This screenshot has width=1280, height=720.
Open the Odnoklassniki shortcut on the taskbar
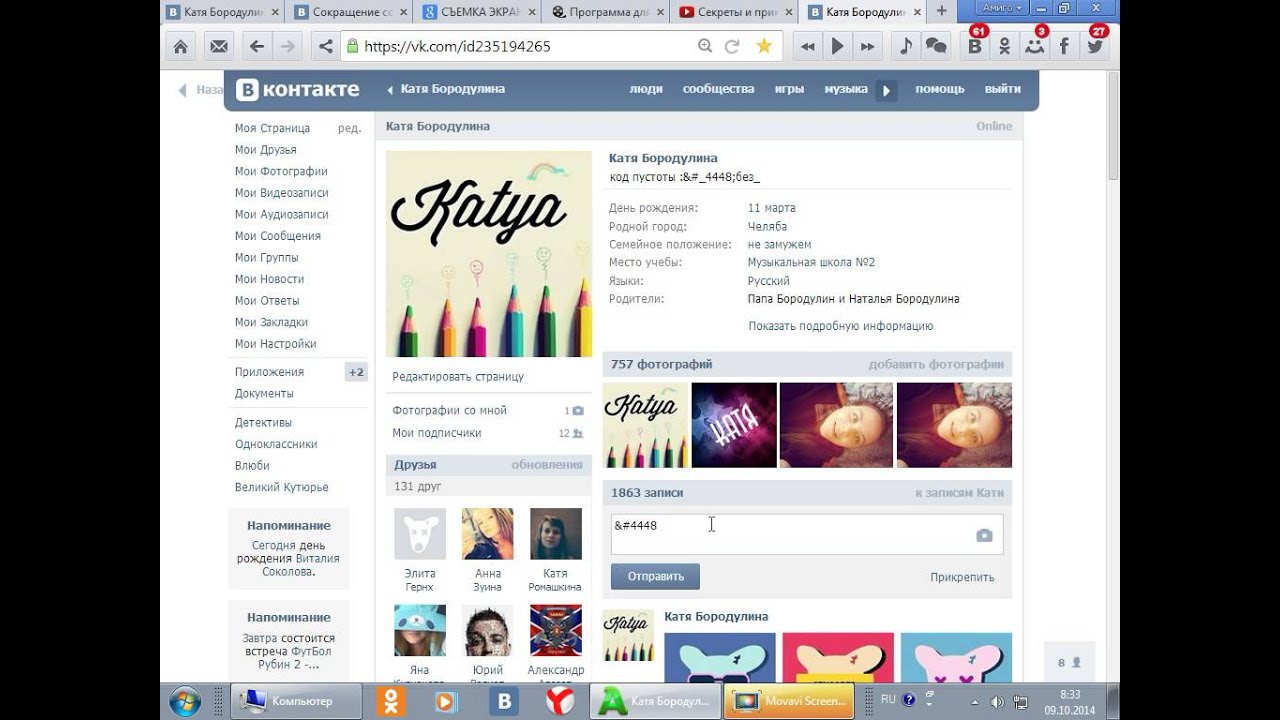coord(390,701)
